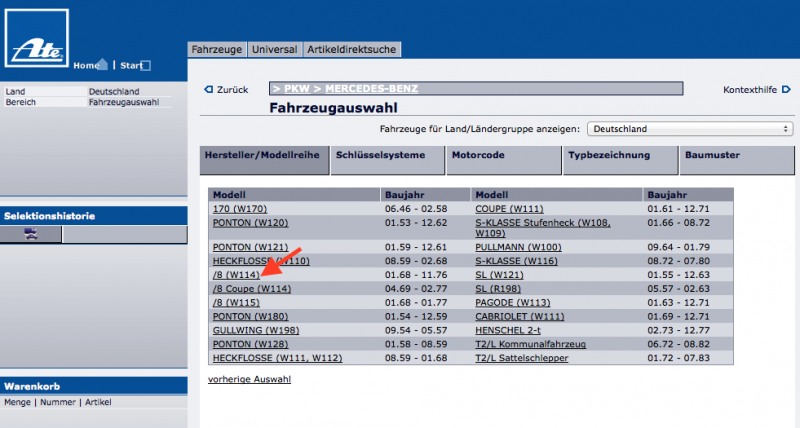Image resolution: width=800 pixels, height=428 pixels.
Task: Click the Zurück back arrow icon
Action: click(x=208, y=90)
